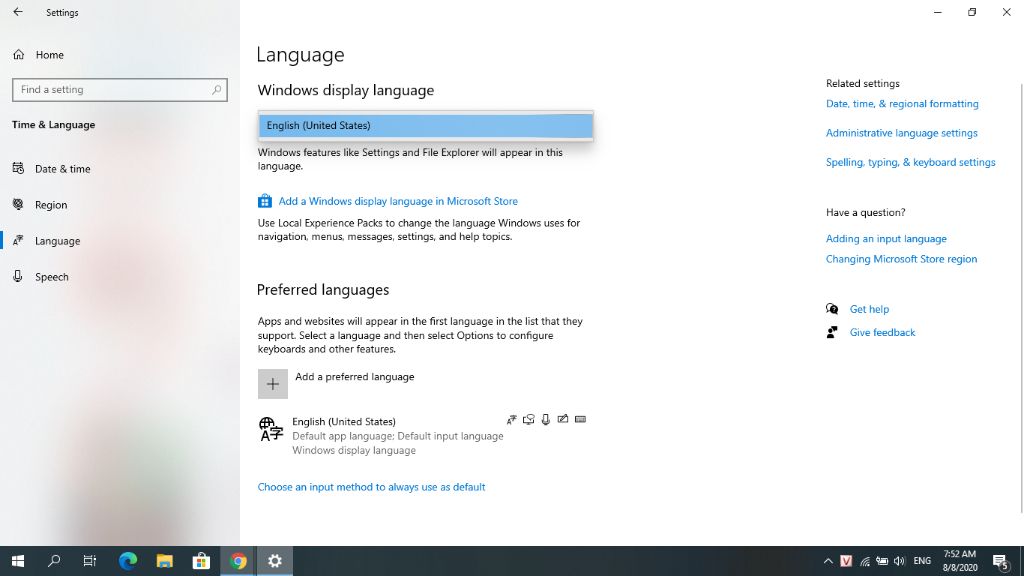Image resolution: width=1024 pixels, height=576 pixels.
Task: Click the Find a setting search box
Action: 120,89
